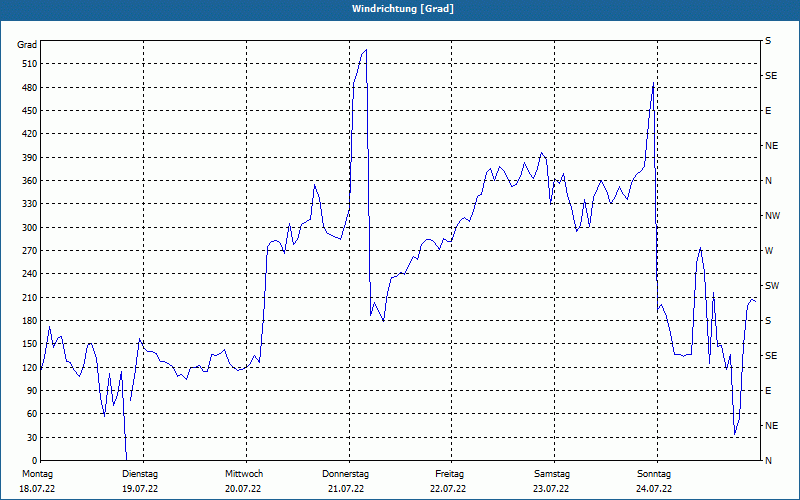Screen dimensions: 800x500
Task: Click the NE compass label level with 30
Action: pyautogui.click(x=771, y=426)
